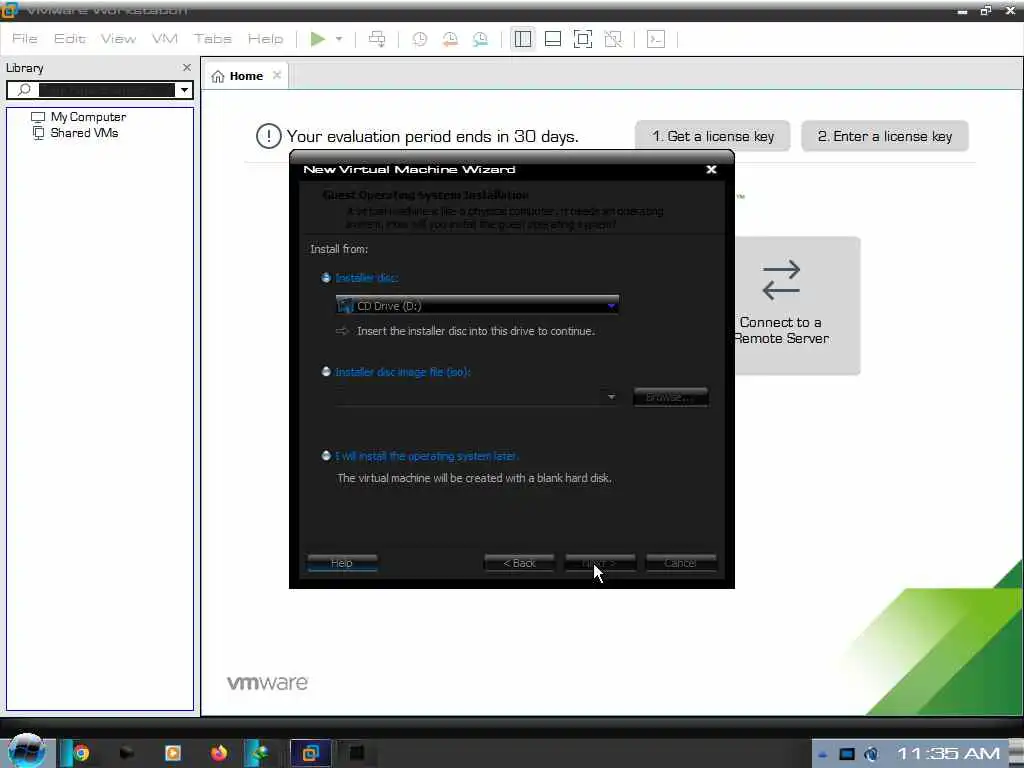
Task: Toggle the thumbnail bar view icon
Action: [552, 39]
